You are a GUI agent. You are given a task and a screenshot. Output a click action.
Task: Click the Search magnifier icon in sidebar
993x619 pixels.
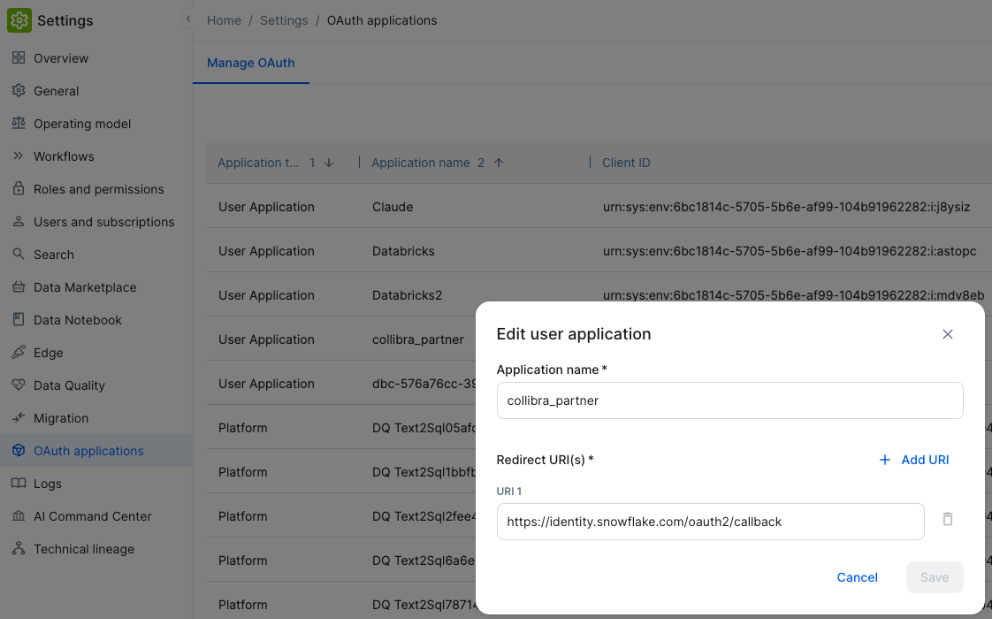tap(18, 254)
